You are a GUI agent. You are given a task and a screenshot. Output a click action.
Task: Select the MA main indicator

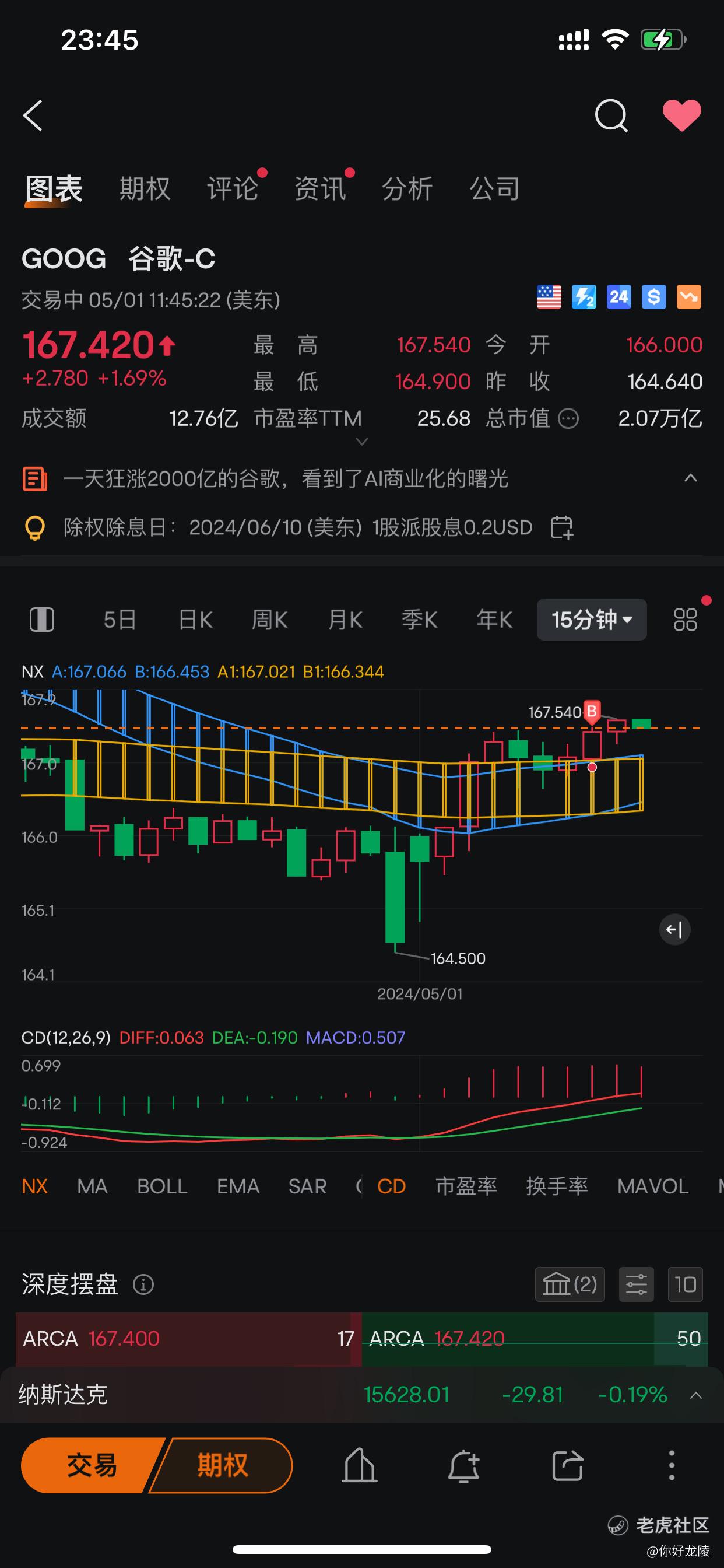pos(93,1186)
